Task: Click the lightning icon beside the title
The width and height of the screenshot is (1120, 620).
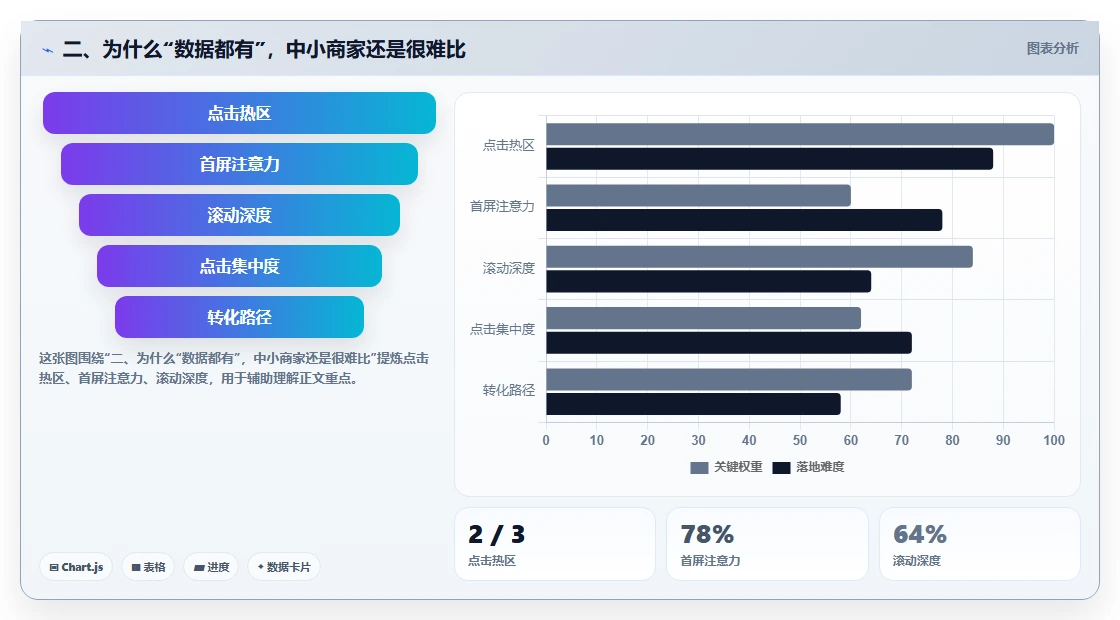Action: coord(48,50)
